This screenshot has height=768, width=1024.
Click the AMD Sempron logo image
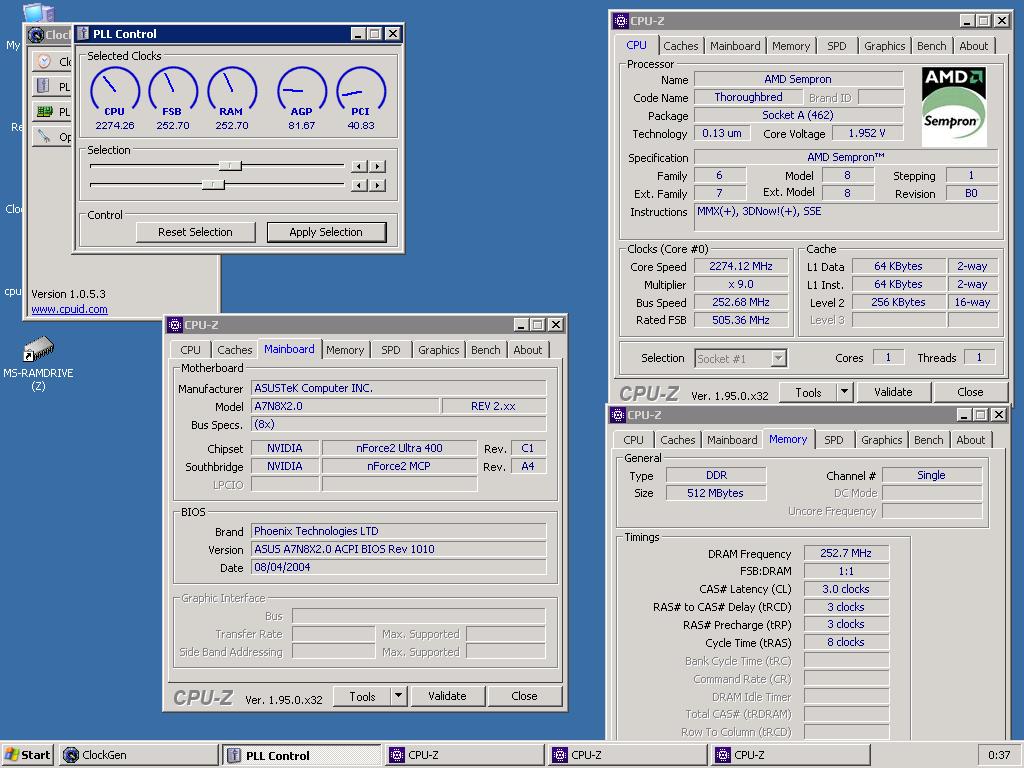953,106
